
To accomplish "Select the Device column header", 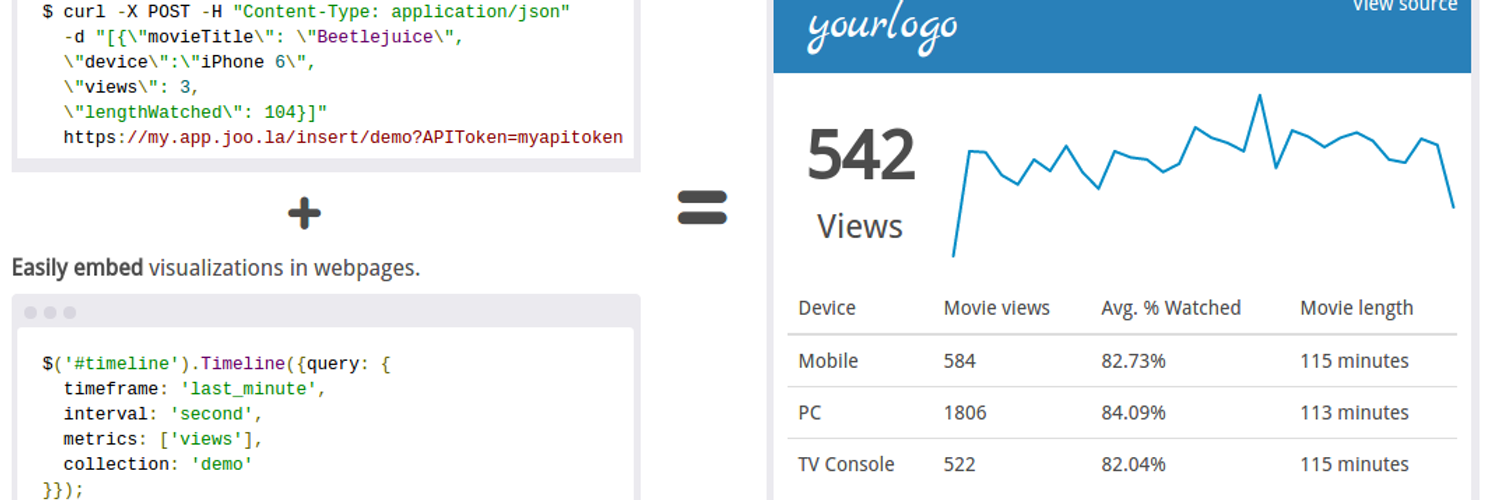I will coord(827,308).
